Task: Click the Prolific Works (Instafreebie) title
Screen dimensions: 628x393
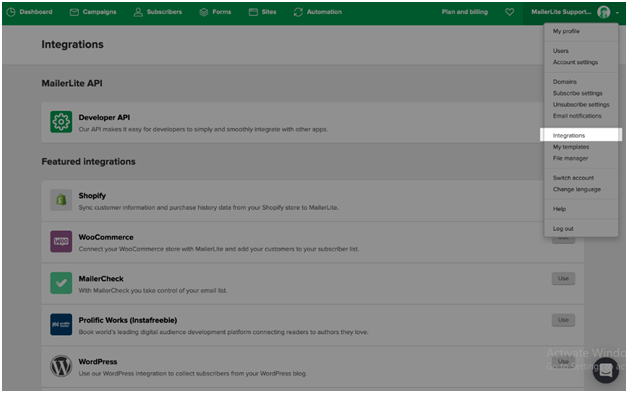Action: (128, 320)
